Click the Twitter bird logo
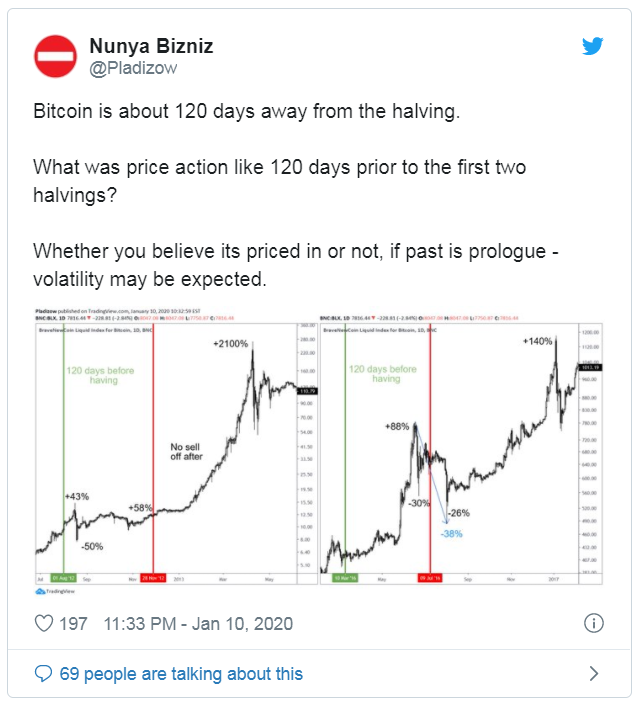This screenshot has height=704, width=637. (593, 46)
